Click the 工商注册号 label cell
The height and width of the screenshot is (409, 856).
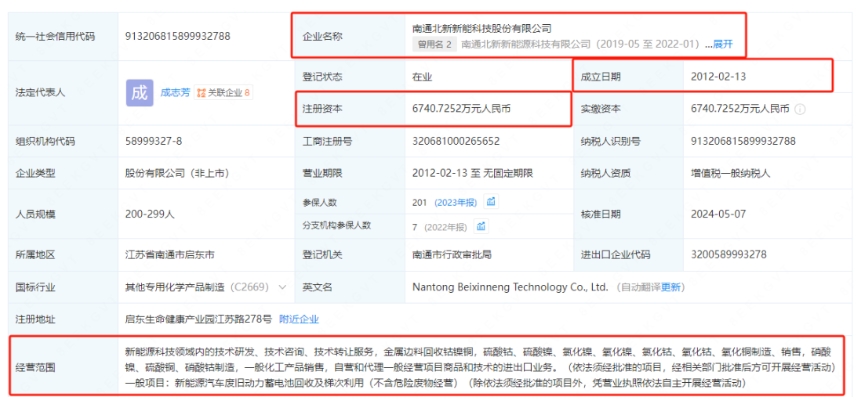point(350,141)
